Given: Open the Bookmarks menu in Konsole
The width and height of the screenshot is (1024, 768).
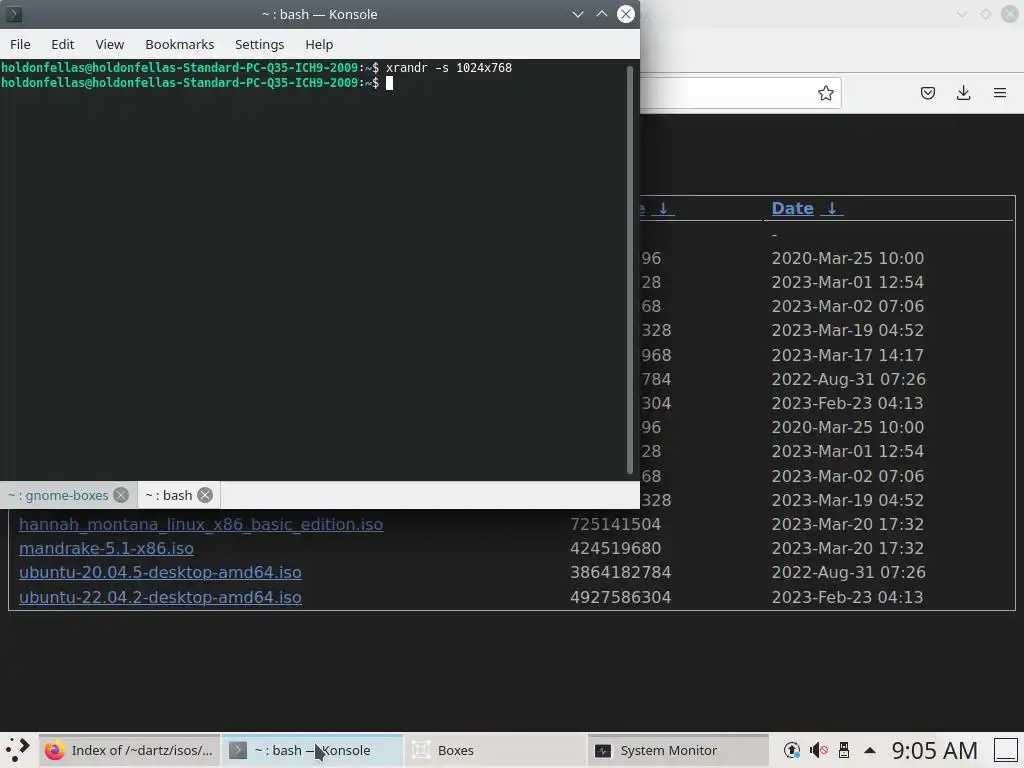Looking at the screenshot, I should 180,44.
